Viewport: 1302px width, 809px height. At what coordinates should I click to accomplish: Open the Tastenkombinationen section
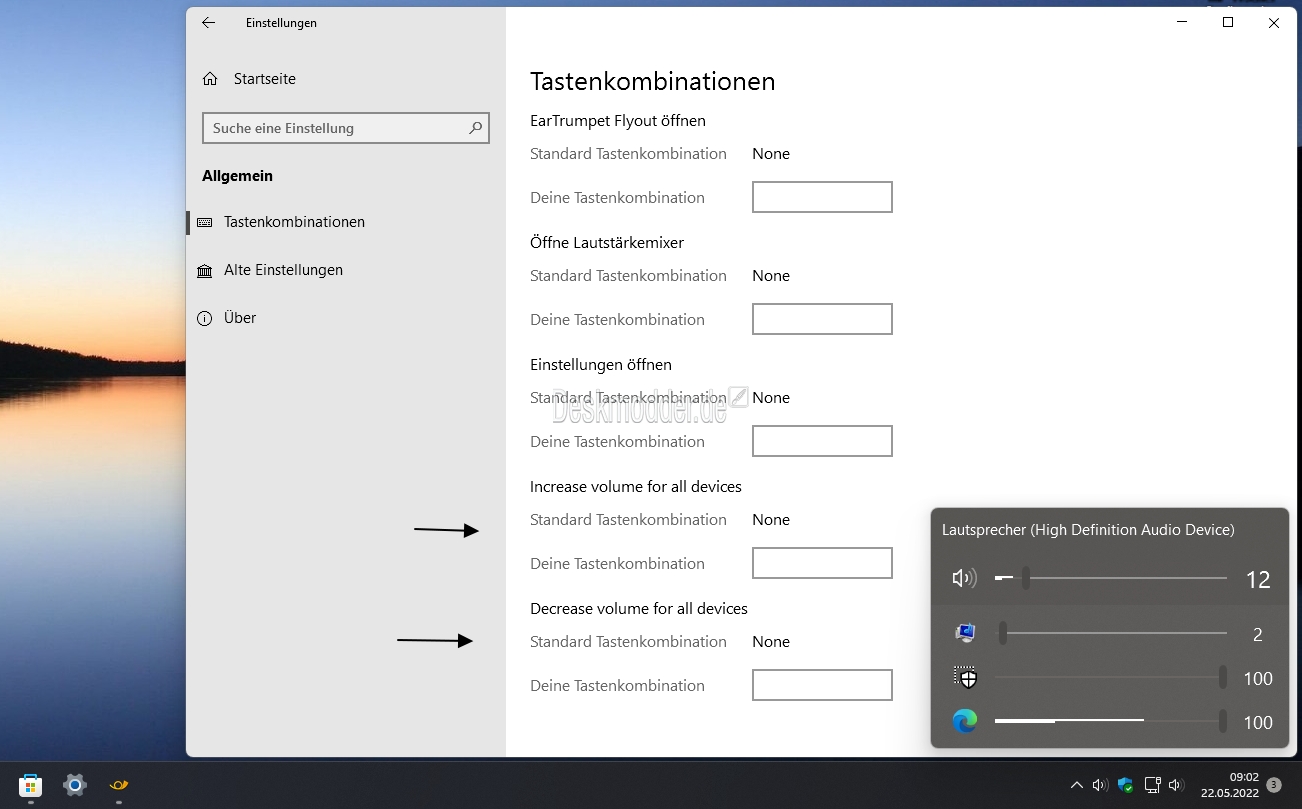click(x=346, y=222)
